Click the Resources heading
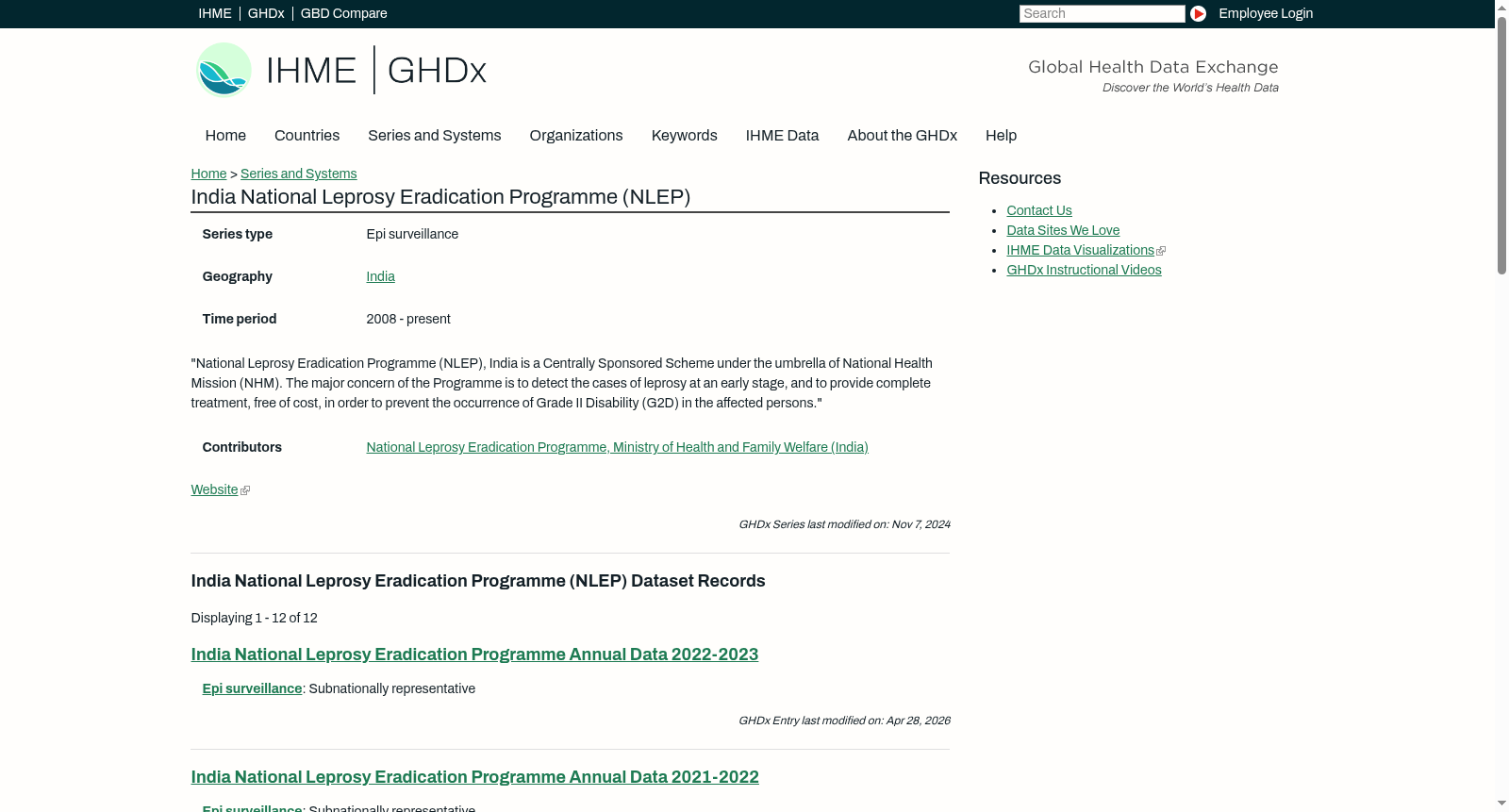Screen dimensions: 1509x812 tap(1020, 178)
